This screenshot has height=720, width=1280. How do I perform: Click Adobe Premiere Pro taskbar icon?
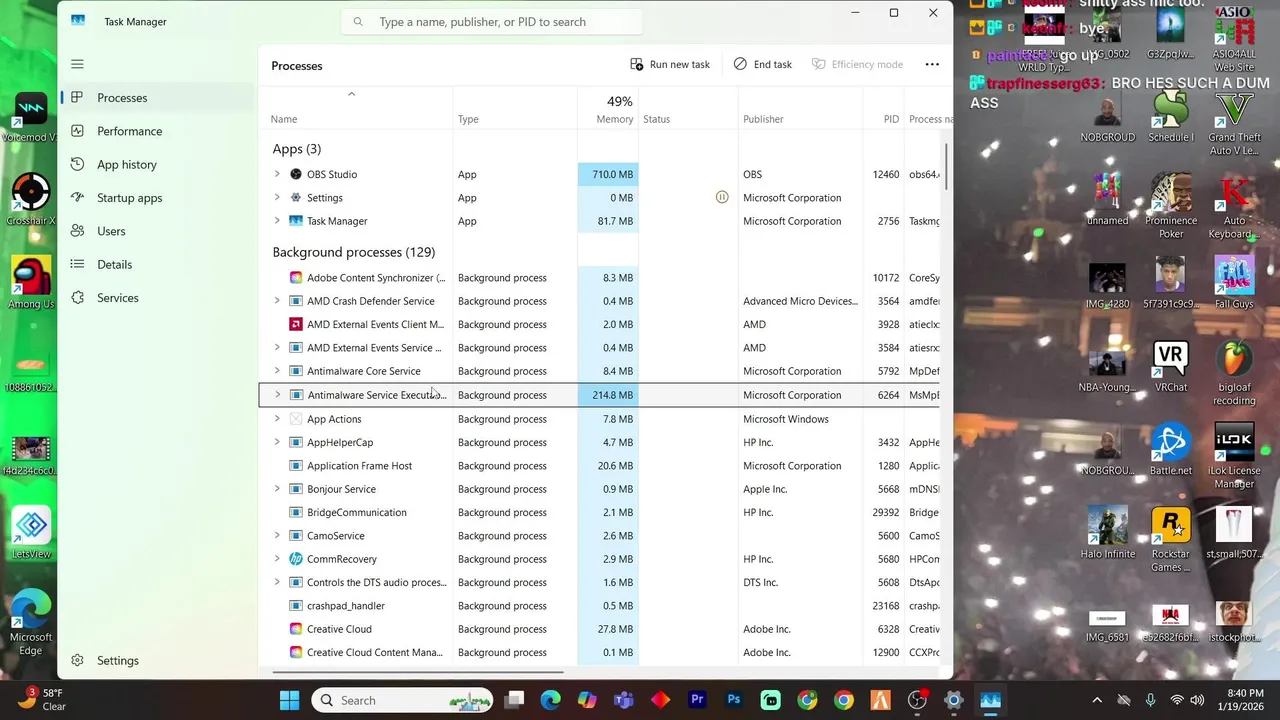click(697, 700)
